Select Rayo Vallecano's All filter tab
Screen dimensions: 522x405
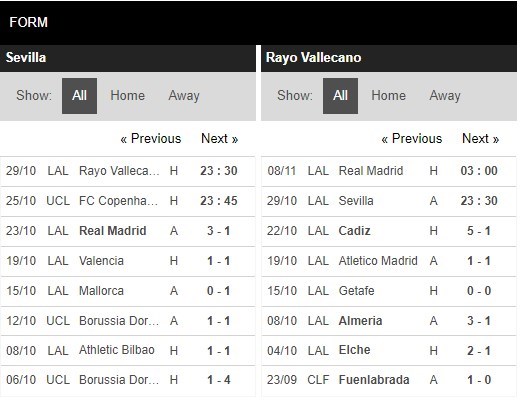[340, 96]
